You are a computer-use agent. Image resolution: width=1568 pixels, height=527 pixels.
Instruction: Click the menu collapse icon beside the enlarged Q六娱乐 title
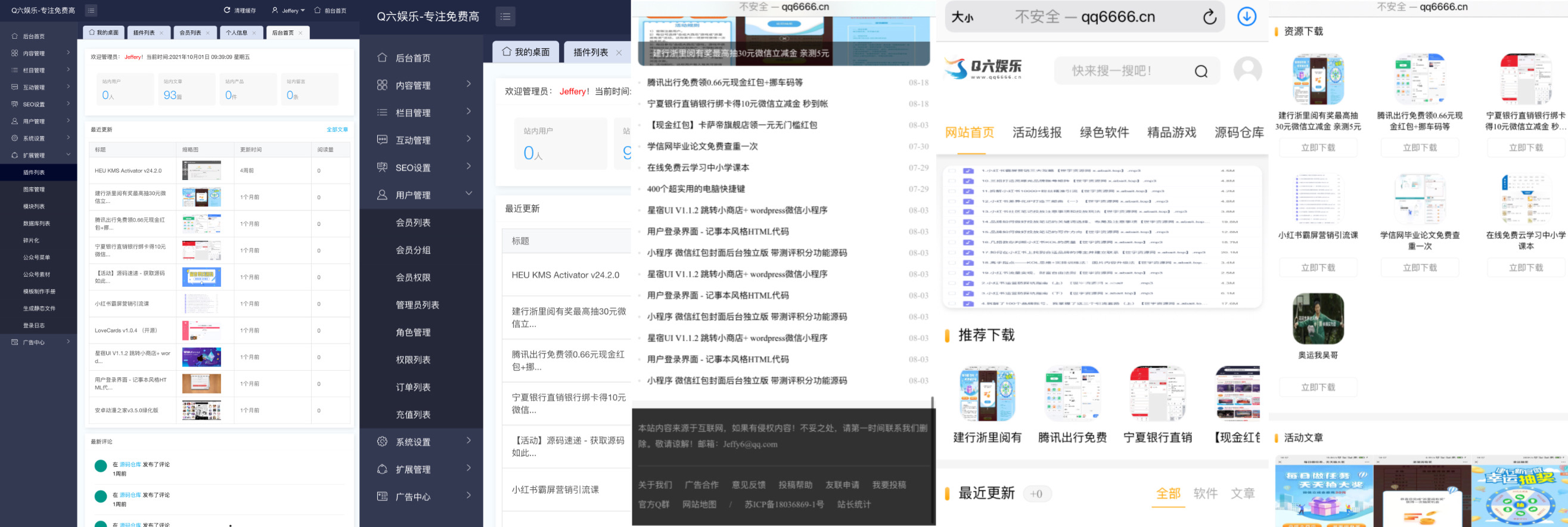pyautogui.click(x=505, y=17)
